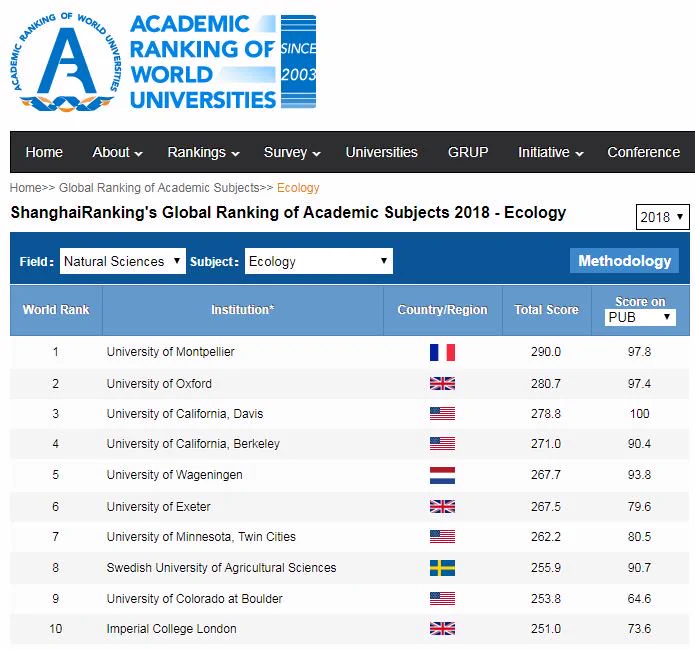Viewport: 695px width, 649px height.
Task: Click the page title ShanghaiRanking's Global Ranking
Action: [288, 213]
